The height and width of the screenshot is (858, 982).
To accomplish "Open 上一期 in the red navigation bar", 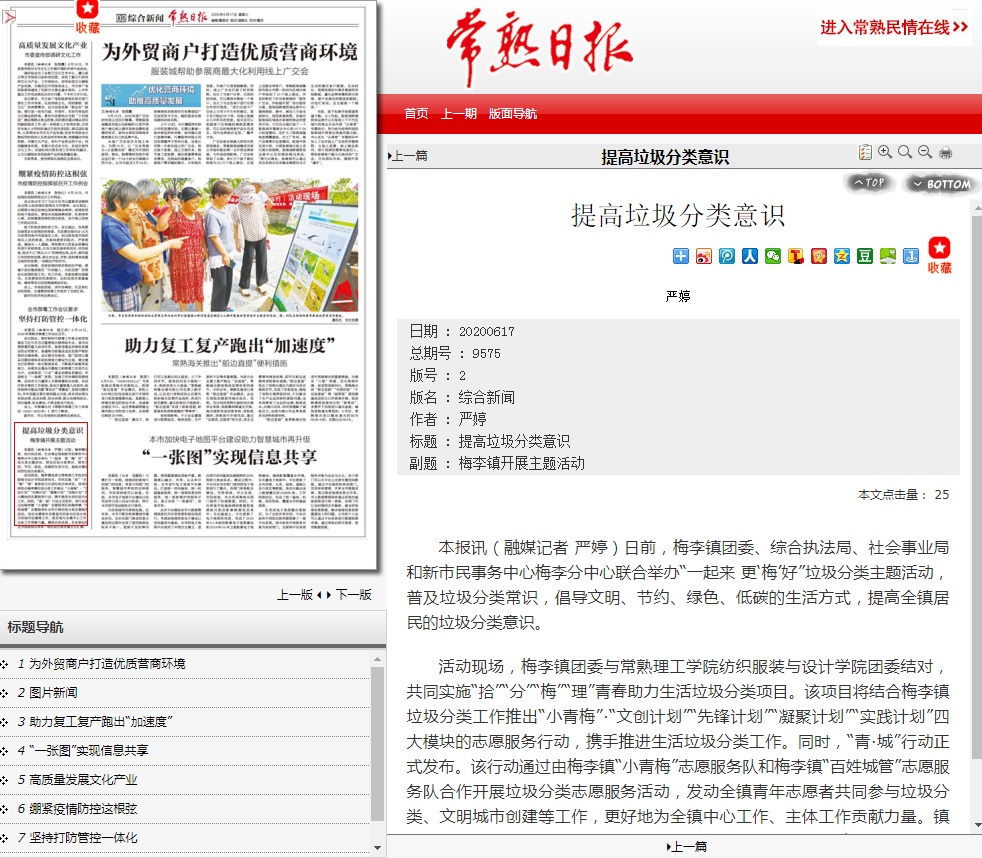I will point(459,113).
